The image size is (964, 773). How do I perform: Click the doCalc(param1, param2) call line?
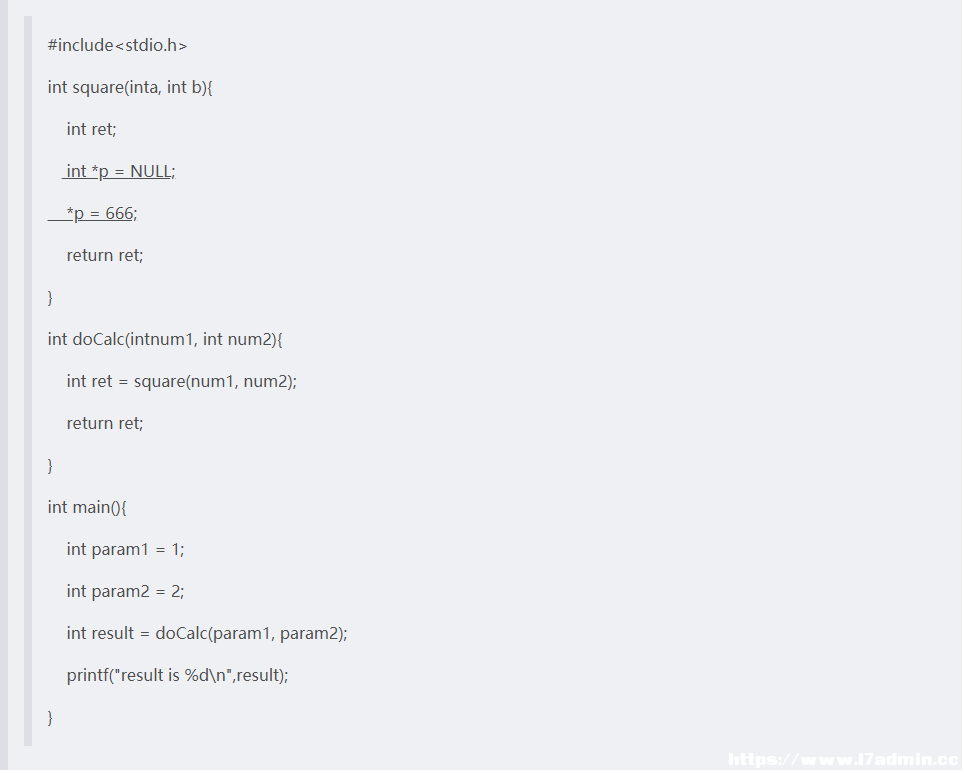pos(207,633)
